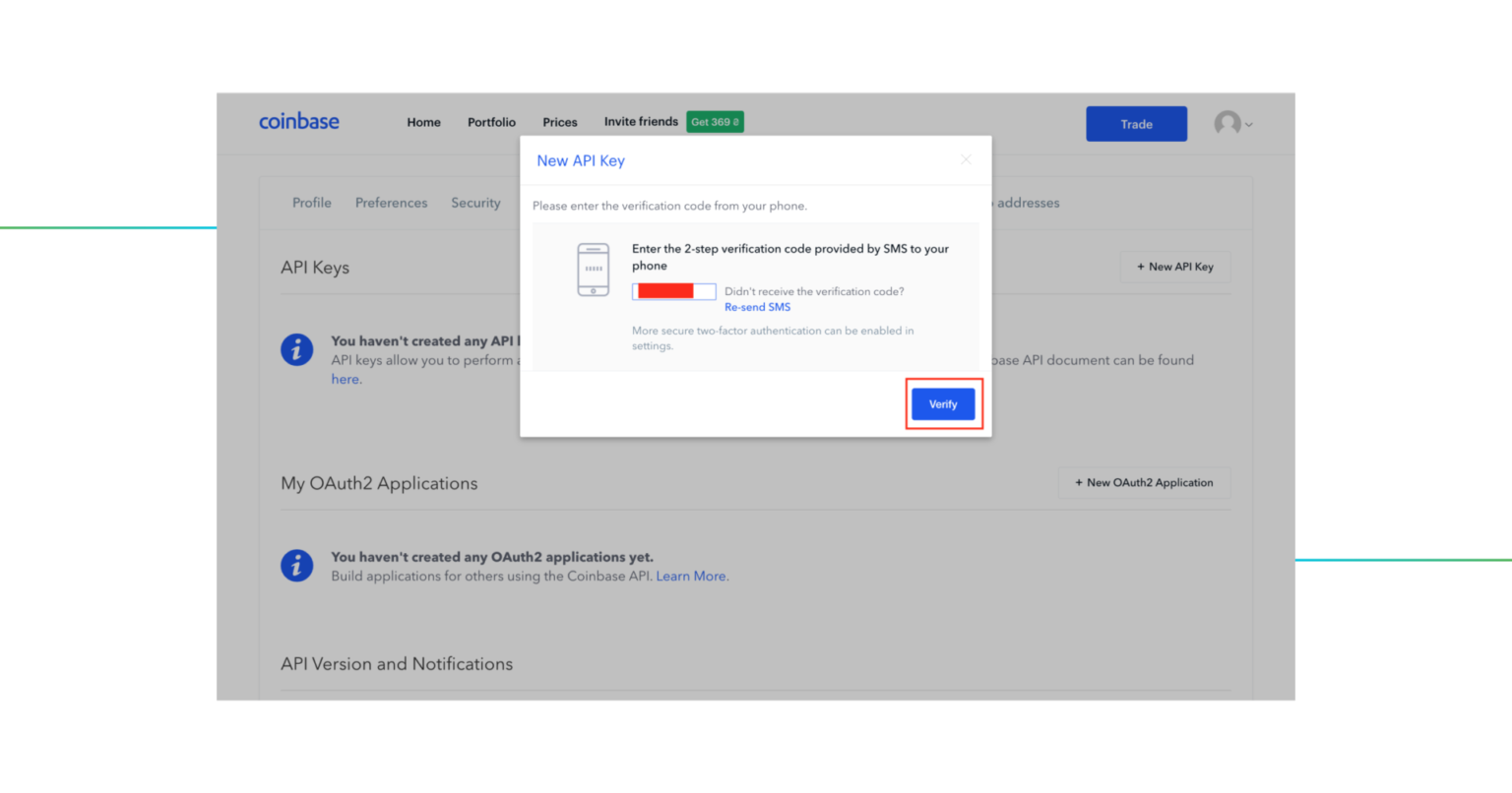1512x793 pixels.
Task: Click 'API Version and Notifications' heading
Action: (397, 664)
